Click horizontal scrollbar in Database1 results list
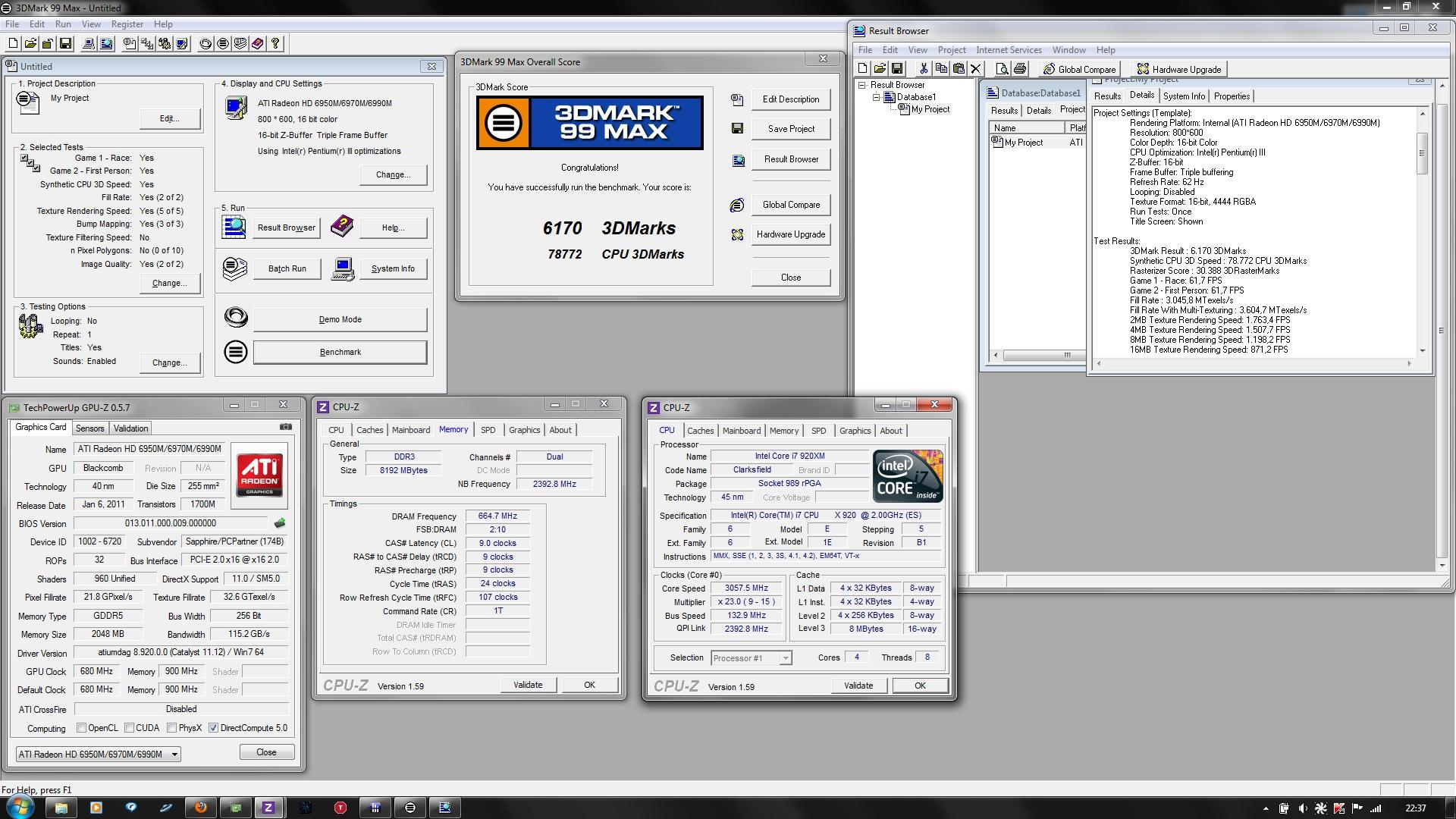 tap(1039, 355)
